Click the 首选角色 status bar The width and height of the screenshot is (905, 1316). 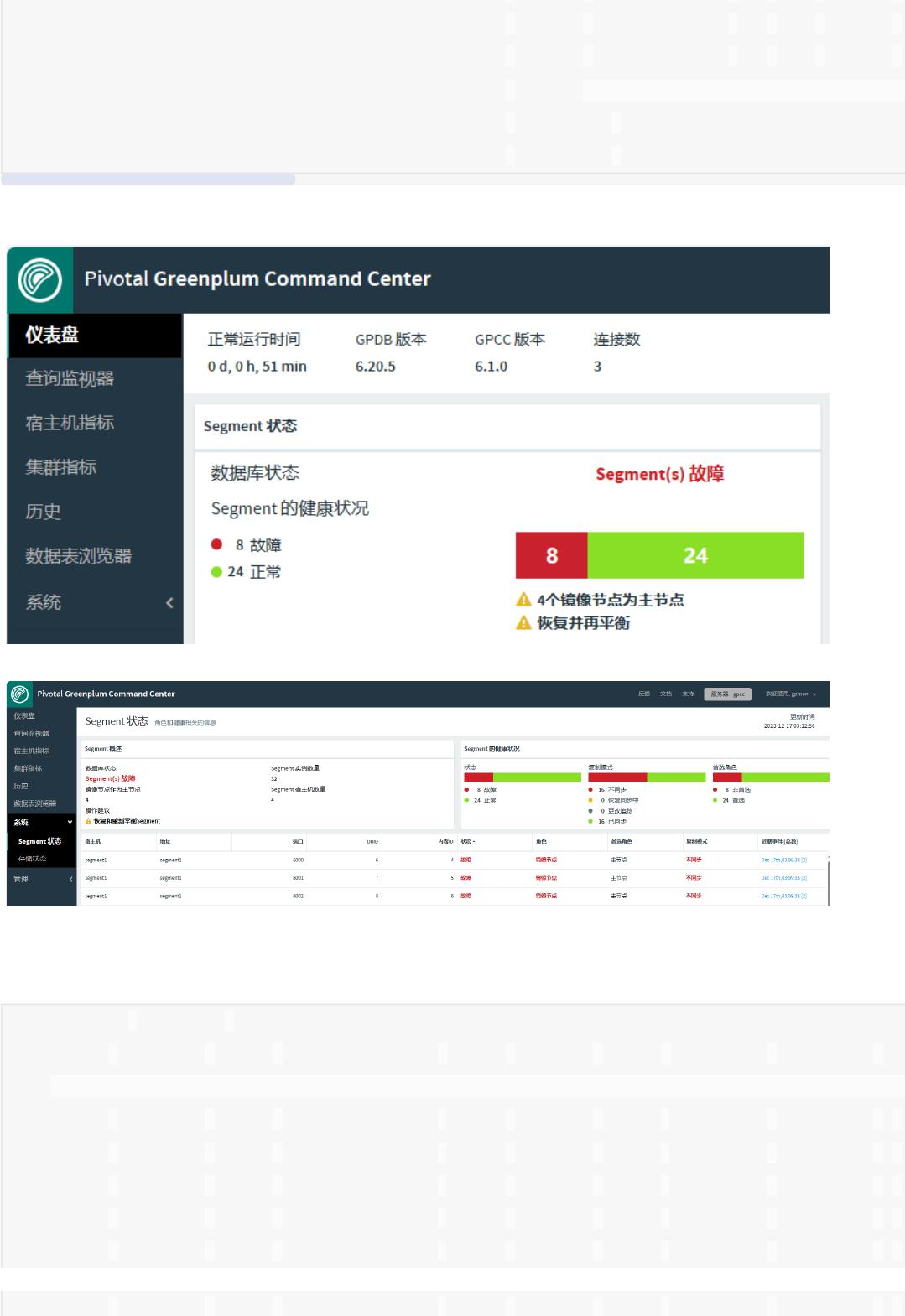point(771,778)
